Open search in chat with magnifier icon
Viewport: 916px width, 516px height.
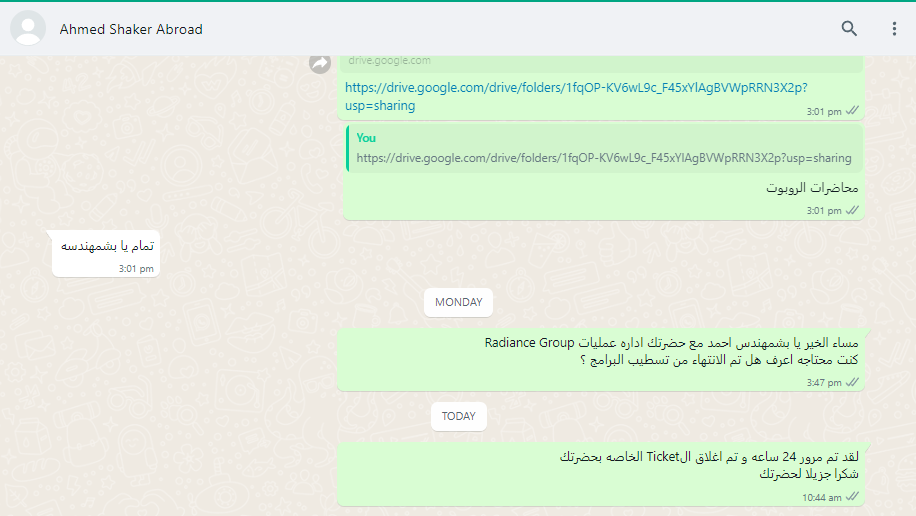coord(849,29)
